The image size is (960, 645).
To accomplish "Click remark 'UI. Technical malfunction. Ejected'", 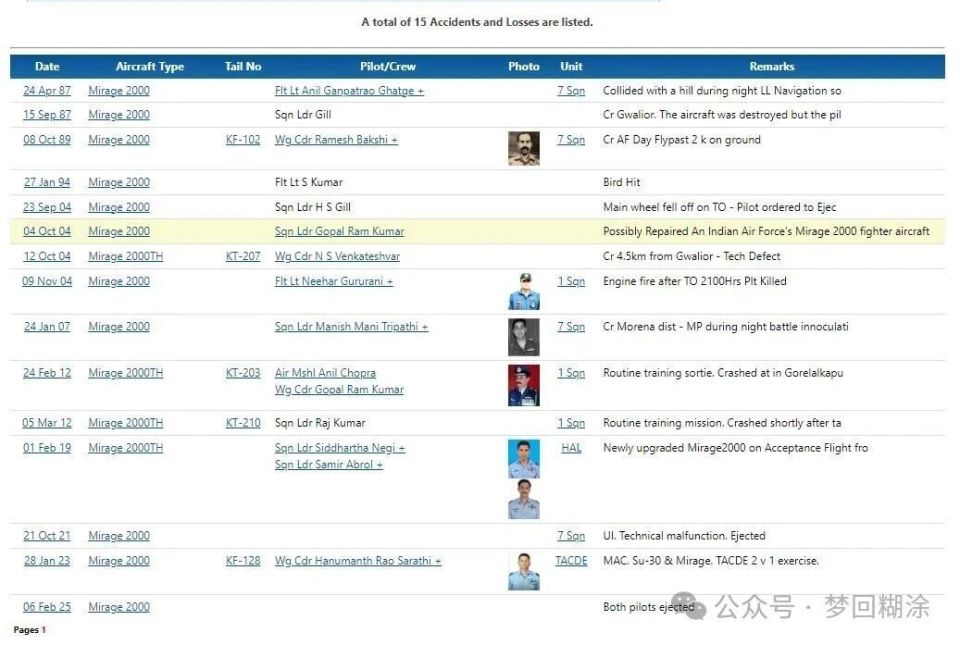I will click(684, 536).
